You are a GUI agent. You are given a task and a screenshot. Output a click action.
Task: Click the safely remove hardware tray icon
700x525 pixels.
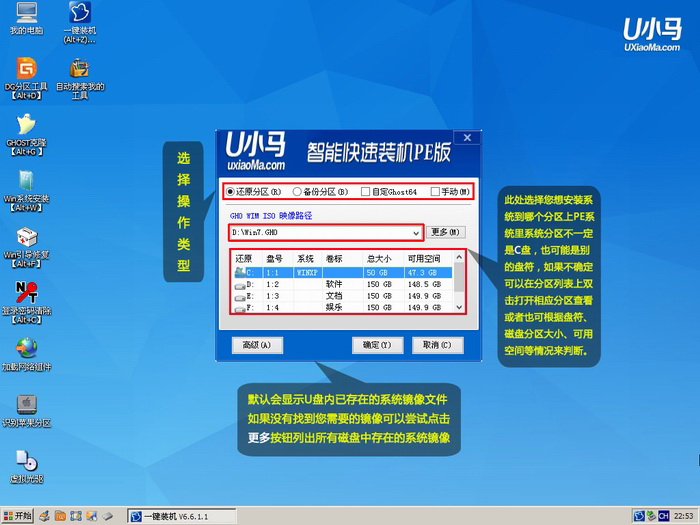click(651, 516)
